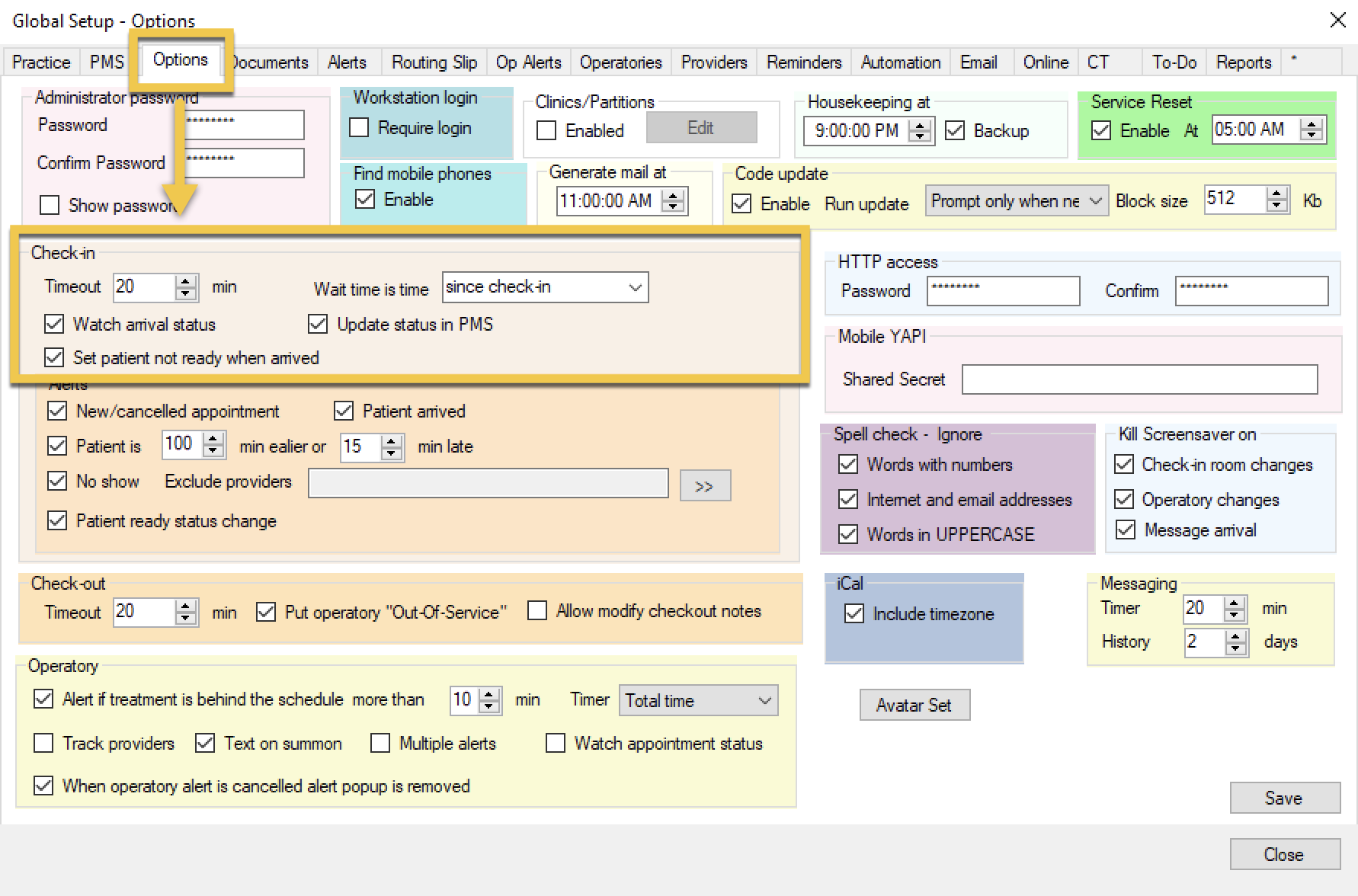Open the Email tab

coord(978,62)
